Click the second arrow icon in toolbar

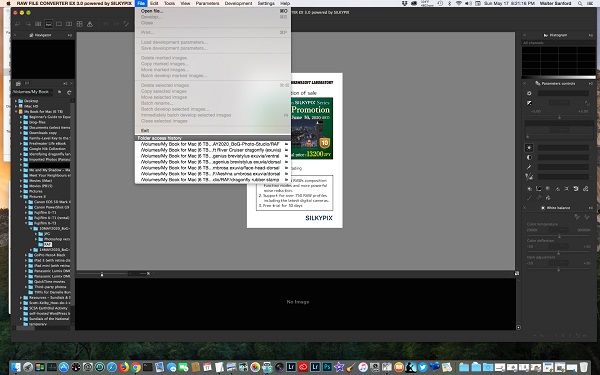[28, 24]
